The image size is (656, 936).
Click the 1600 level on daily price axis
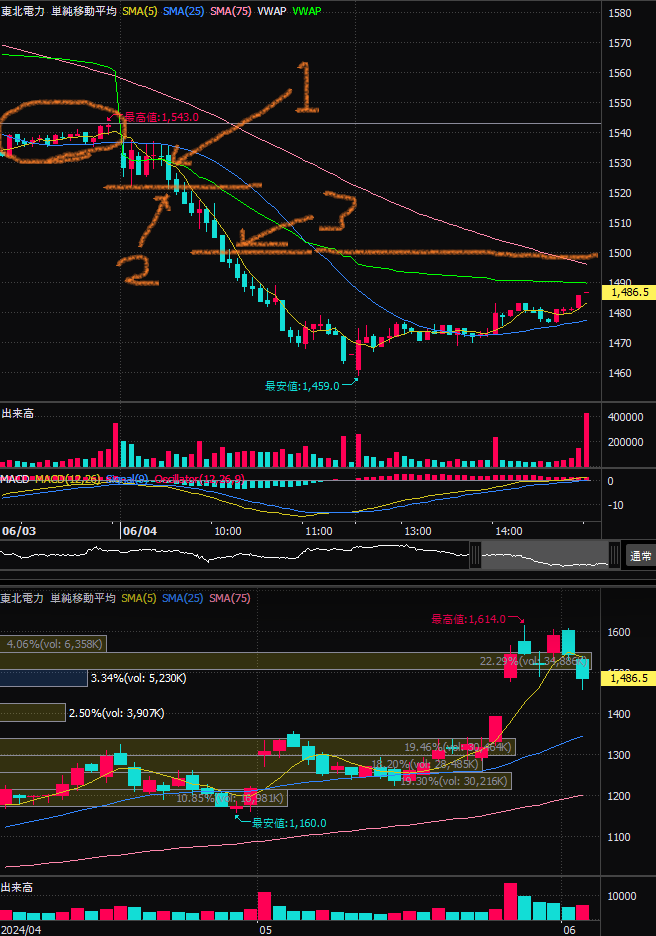619,632
